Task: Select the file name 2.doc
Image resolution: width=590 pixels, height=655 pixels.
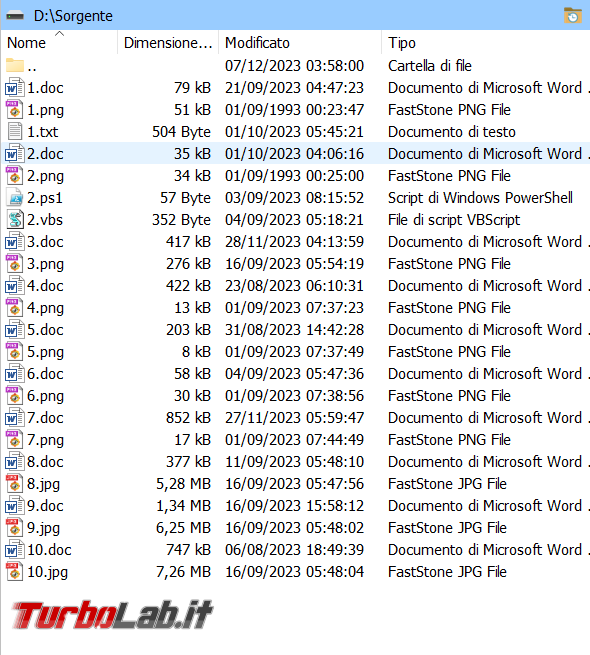Action: (x=45, y=154)
